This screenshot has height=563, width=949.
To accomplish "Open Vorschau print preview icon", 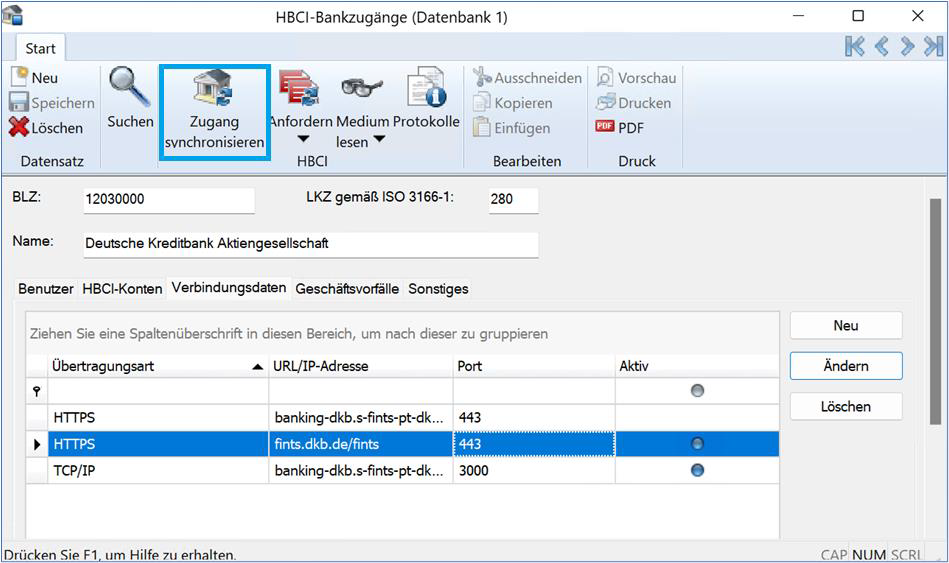I will point(605,77).
